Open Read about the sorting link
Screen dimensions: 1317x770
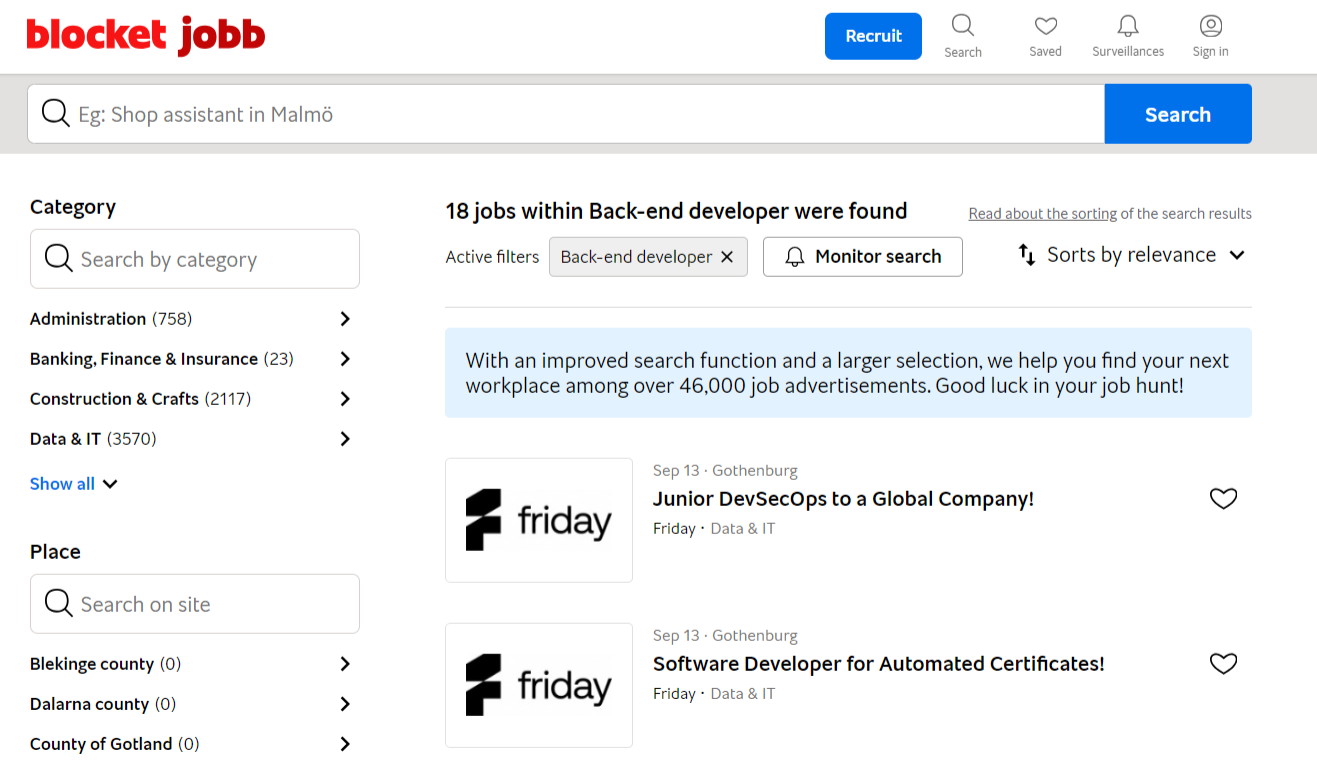click(x=1043, y=214)
